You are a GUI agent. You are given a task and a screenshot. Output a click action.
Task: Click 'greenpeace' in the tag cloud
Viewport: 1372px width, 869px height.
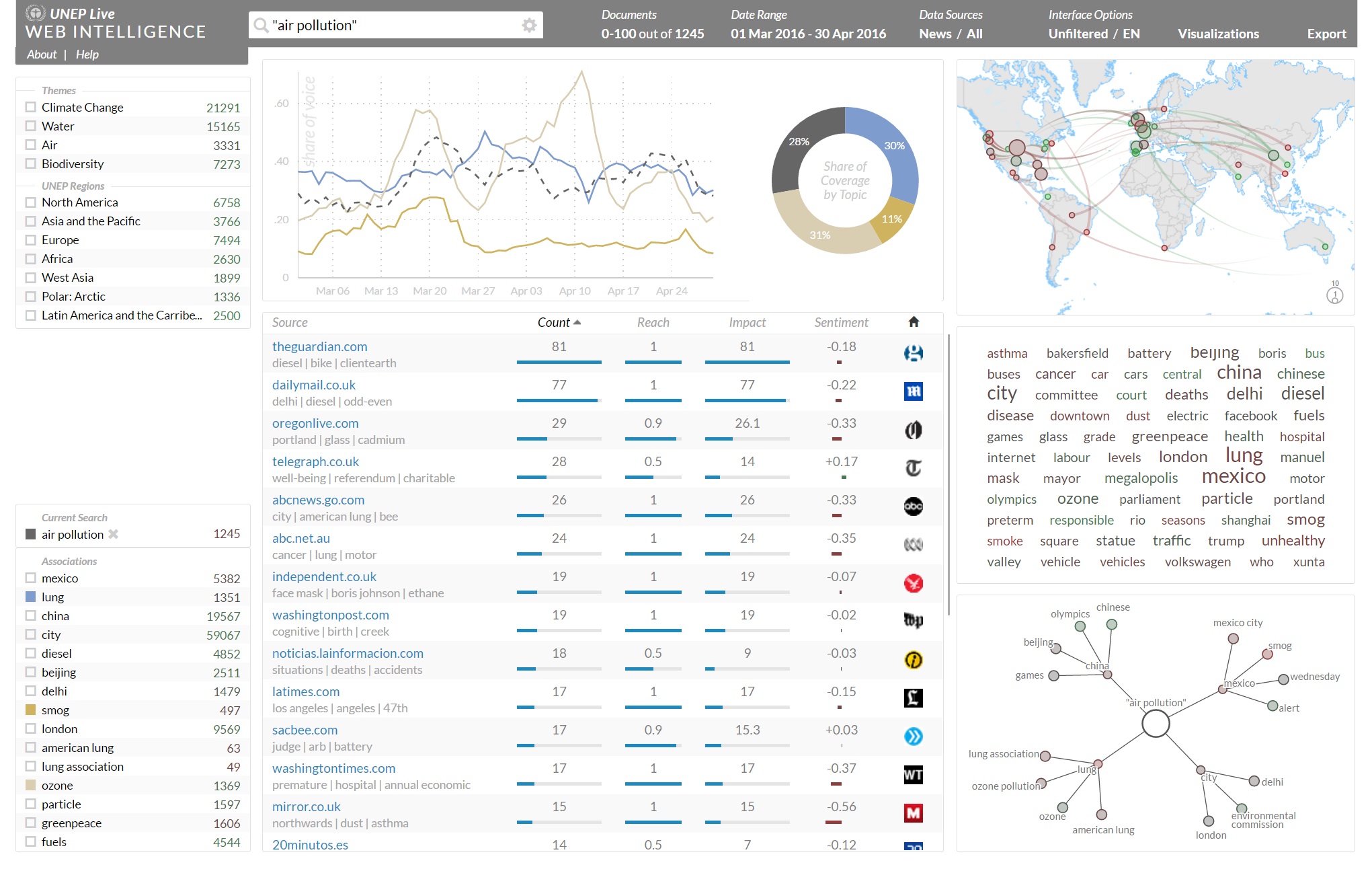(x=1170, y=437)
